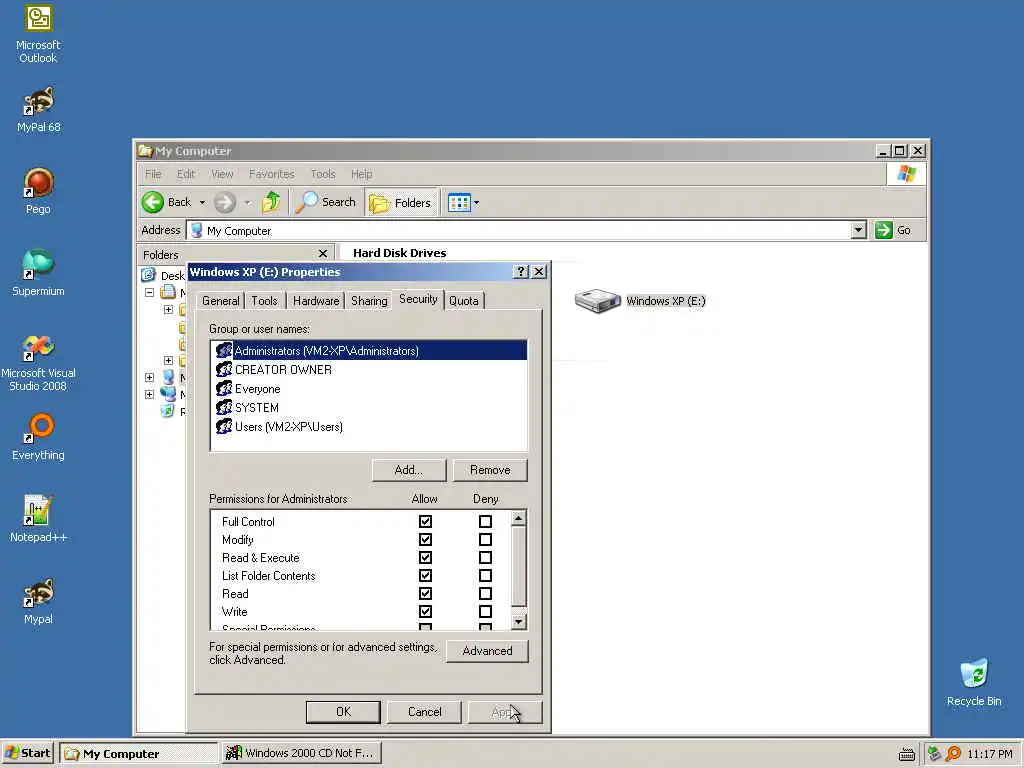The width and height of the screenshot is (1024, 768).
Task: Click the My Computer address field
Action: pos(519,230)
